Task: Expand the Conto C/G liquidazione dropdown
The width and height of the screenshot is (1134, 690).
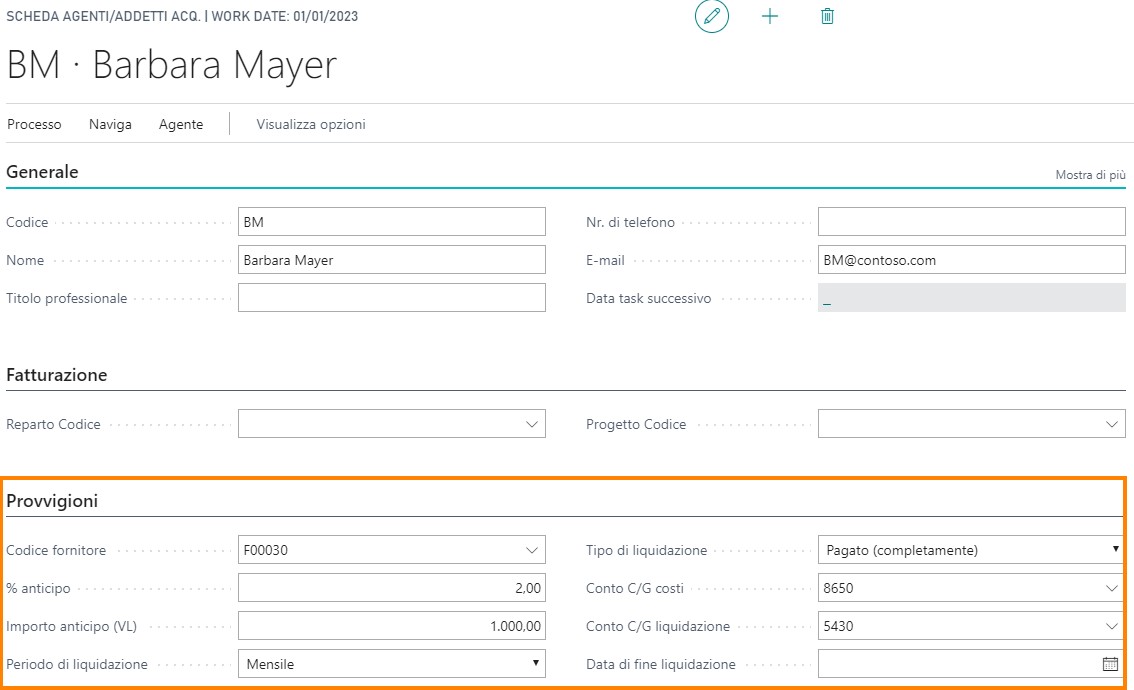Action: 1112,626
